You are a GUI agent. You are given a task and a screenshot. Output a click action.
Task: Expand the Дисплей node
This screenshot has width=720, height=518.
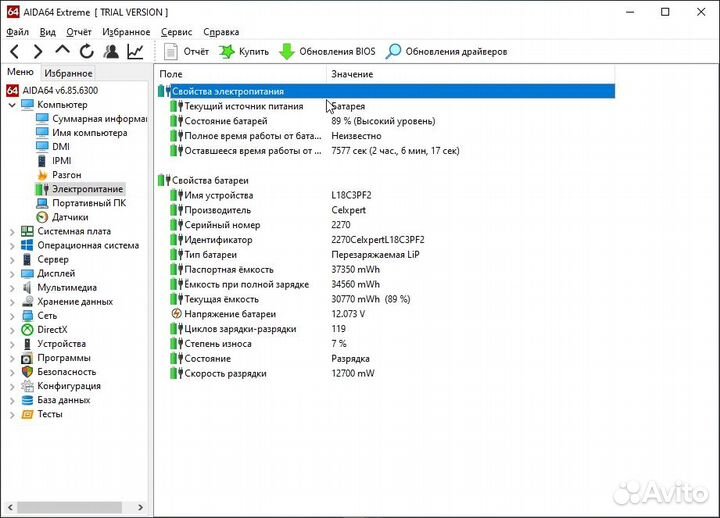[x=12, y=274]
